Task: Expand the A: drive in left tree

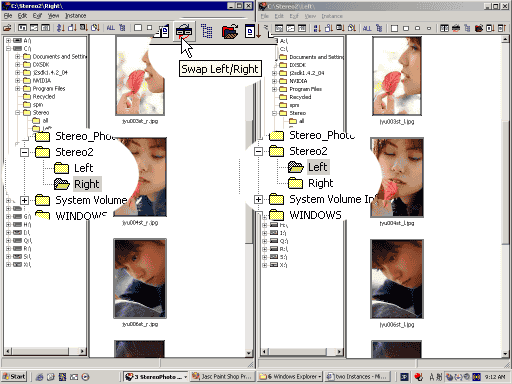Action: tap(8, 41)
